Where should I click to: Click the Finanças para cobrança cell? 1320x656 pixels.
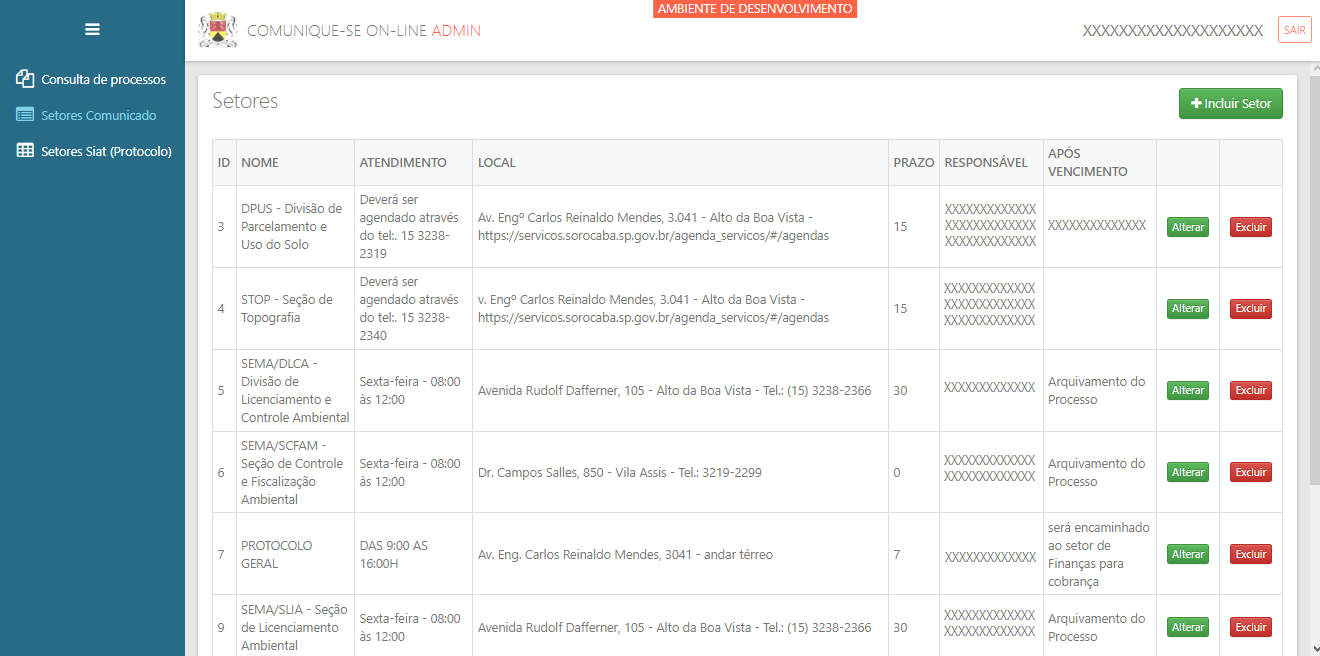click(1100, 554)
